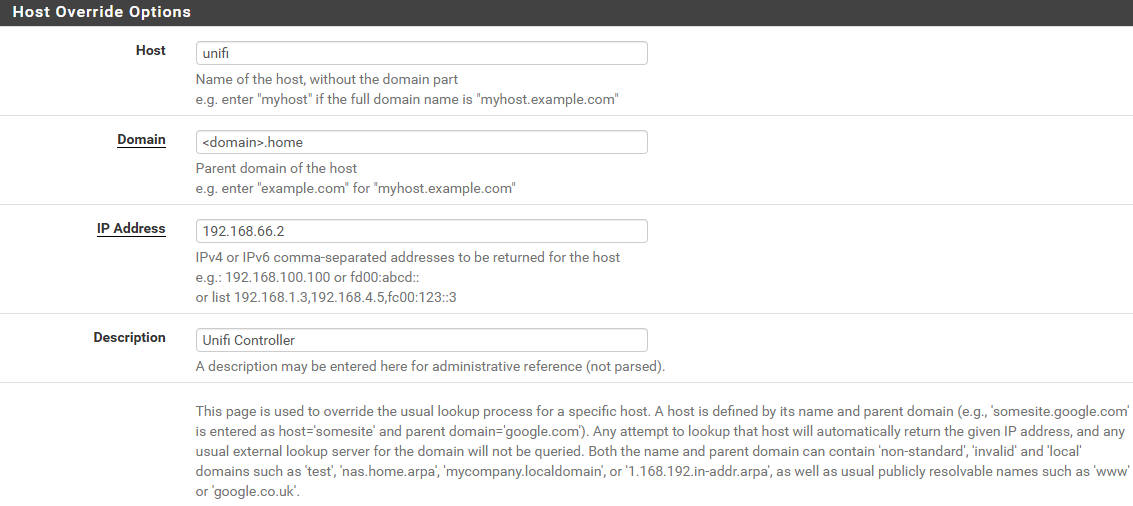Viewport: 1133px width, 506px height.
Task: Click the 'not parsed' description help text
Action: pos(430,366)
